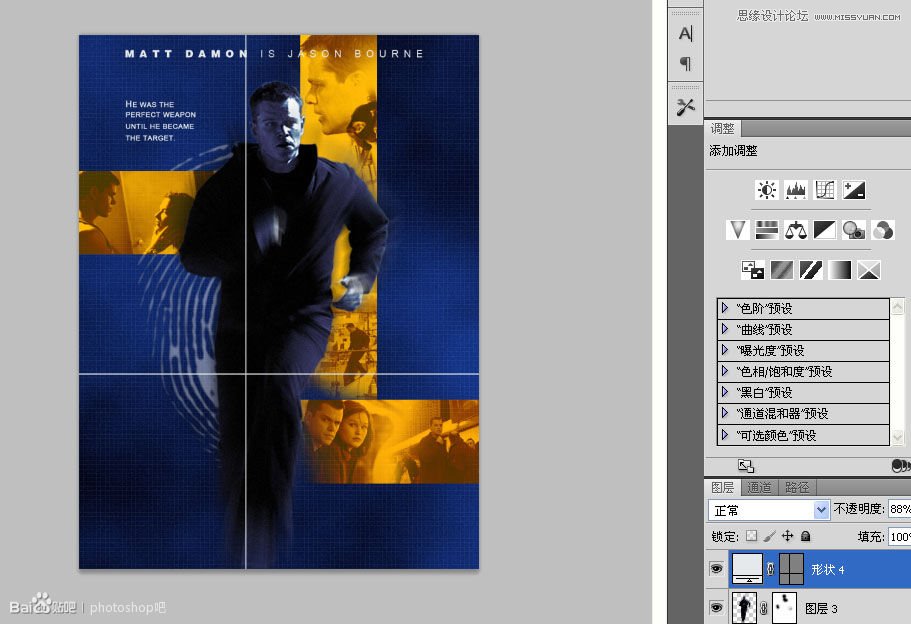
Task: Switch to the 路径 paths tab
Action: click(796, 487)
